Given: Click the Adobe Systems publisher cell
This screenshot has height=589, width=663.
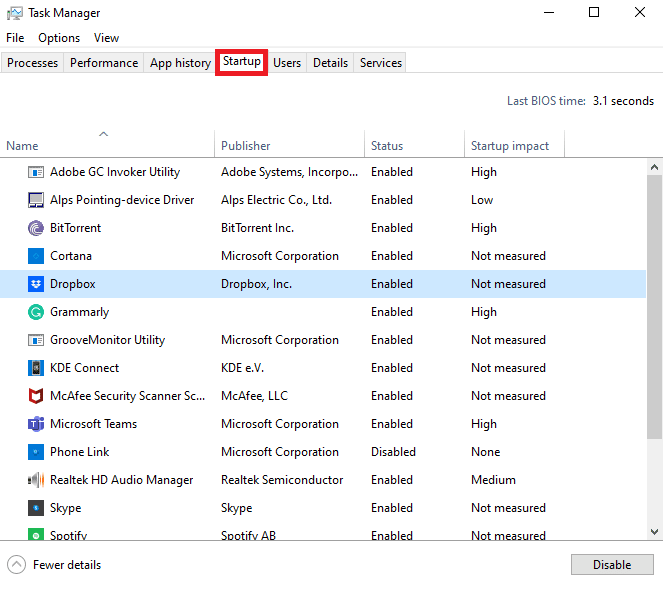Looking at the screenshot, I should point(289,172).
